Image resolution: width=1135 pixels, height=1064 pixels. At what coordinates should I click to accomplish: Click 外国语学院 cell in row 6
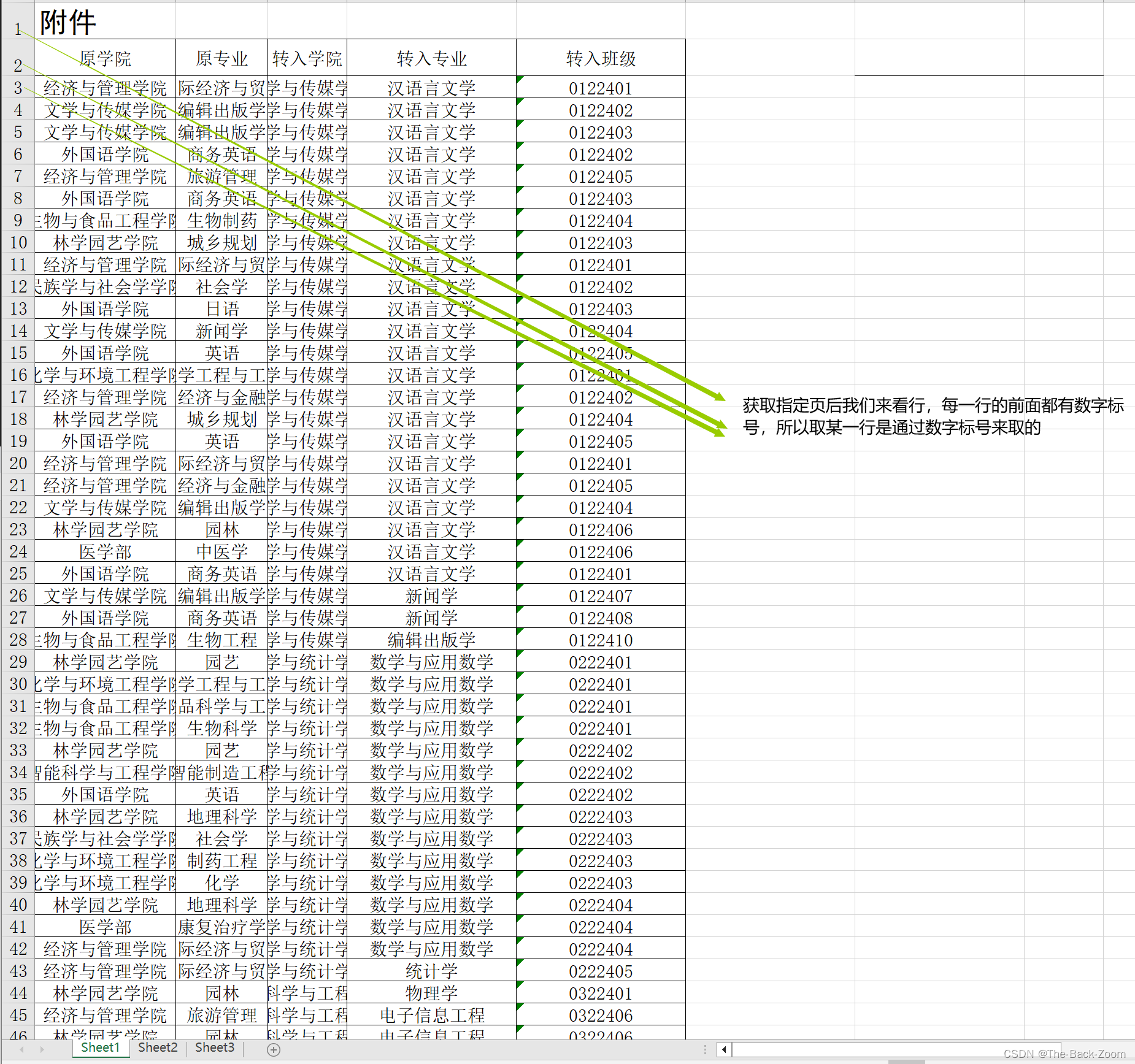105,154
